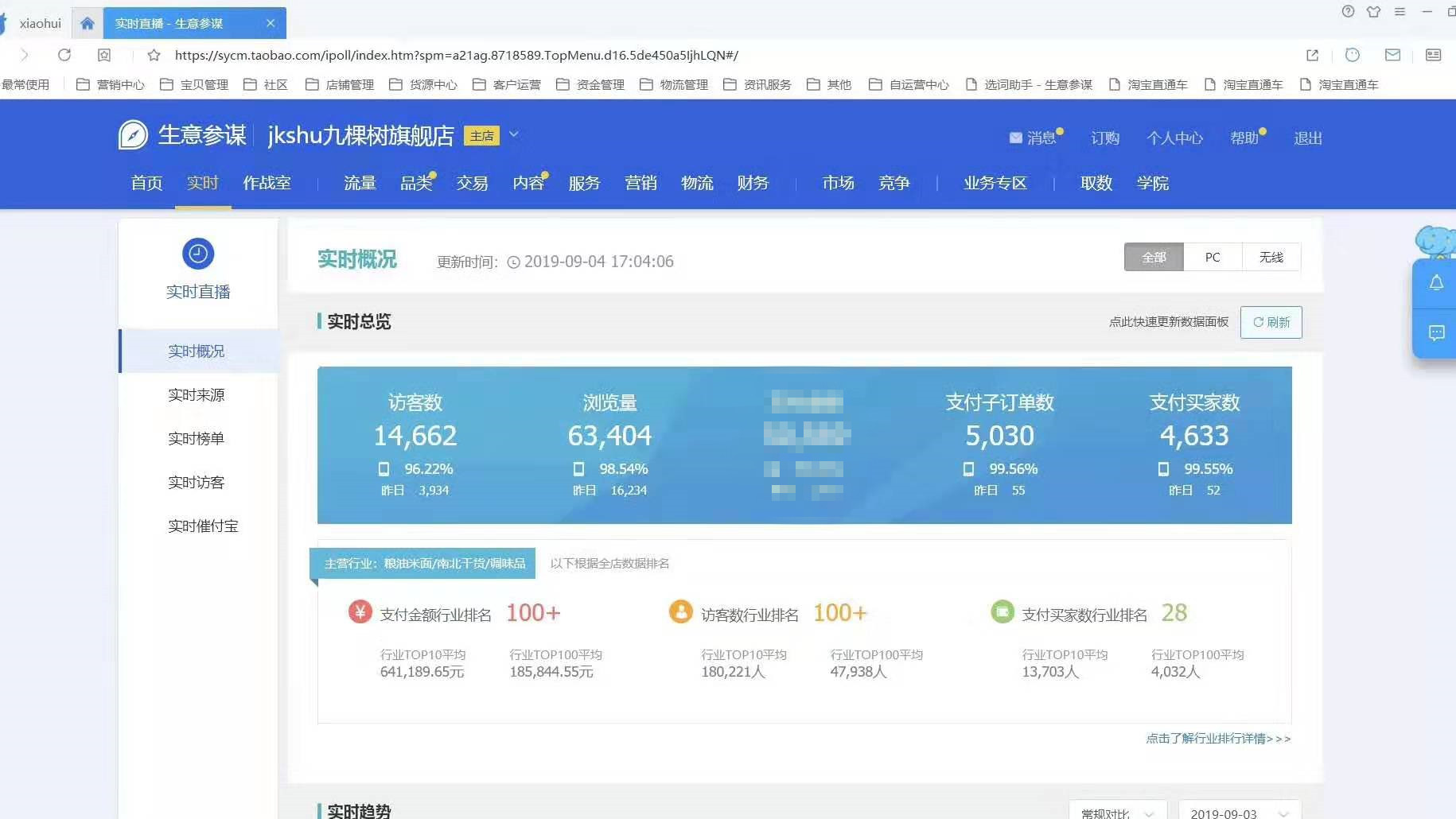This screenshot has width=1456, height=819.
Task: Click the 支付买家数行业排名 green icon
Action: (x=1002, y=611)
